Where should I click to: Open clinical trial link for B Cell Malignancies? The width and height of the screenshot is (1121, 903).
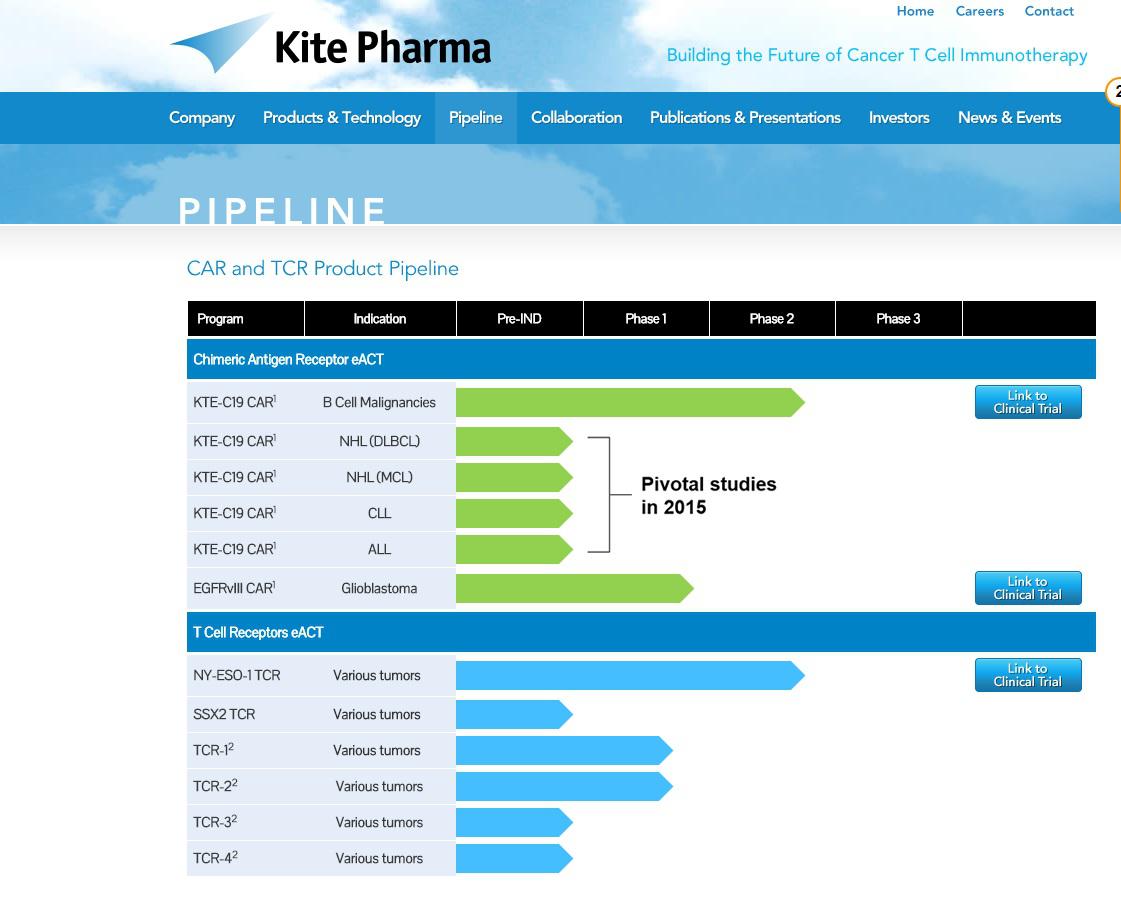coord(1028,402)
